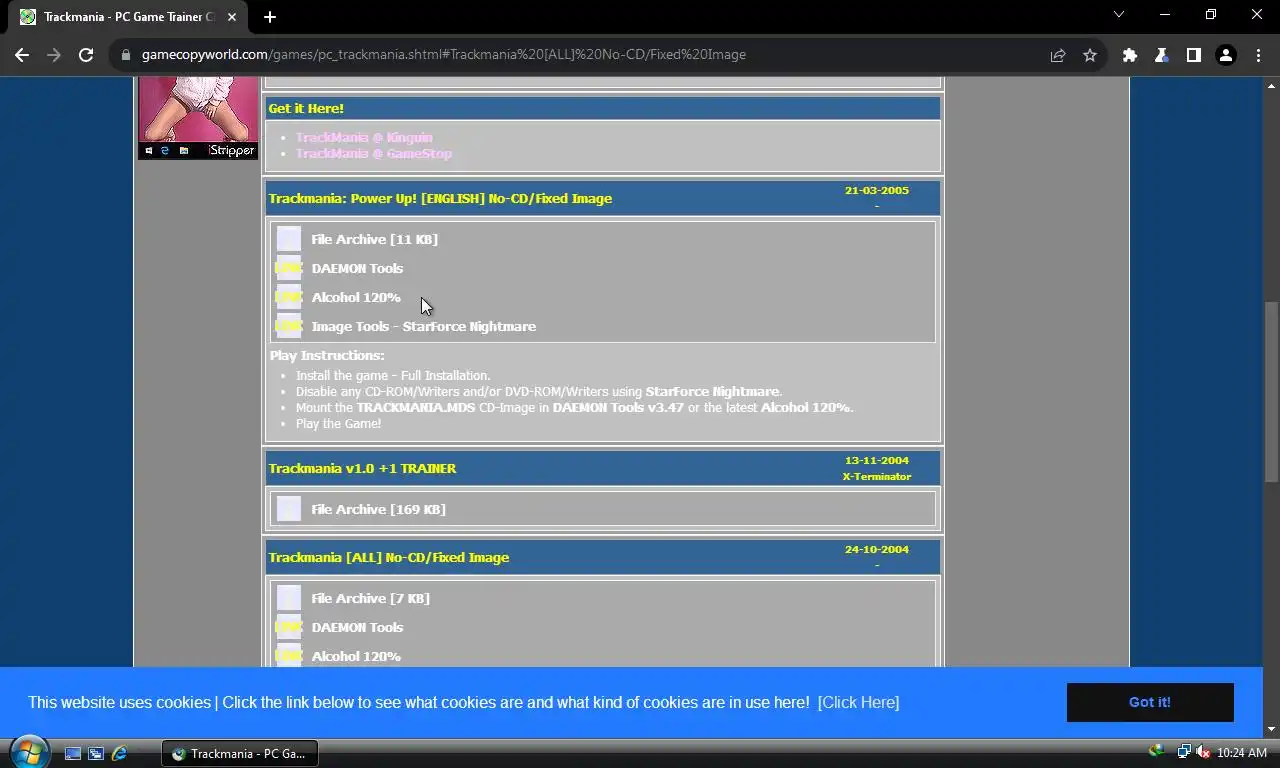
Task: Click Switch between windows quick launch icon
Action: pos(96,753)
